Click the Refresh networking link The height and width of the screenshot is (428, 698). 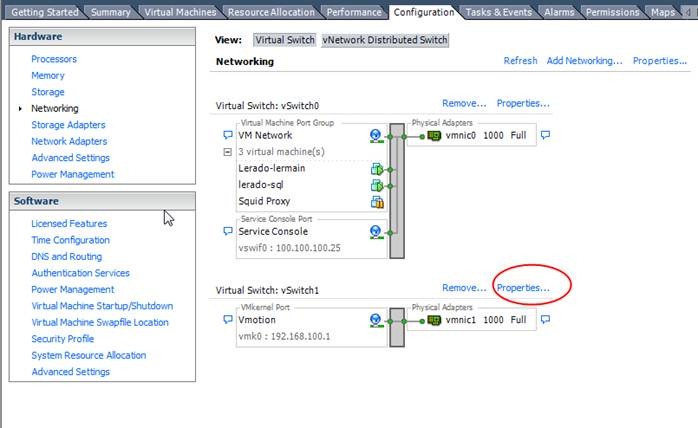[x=520, y=61]
